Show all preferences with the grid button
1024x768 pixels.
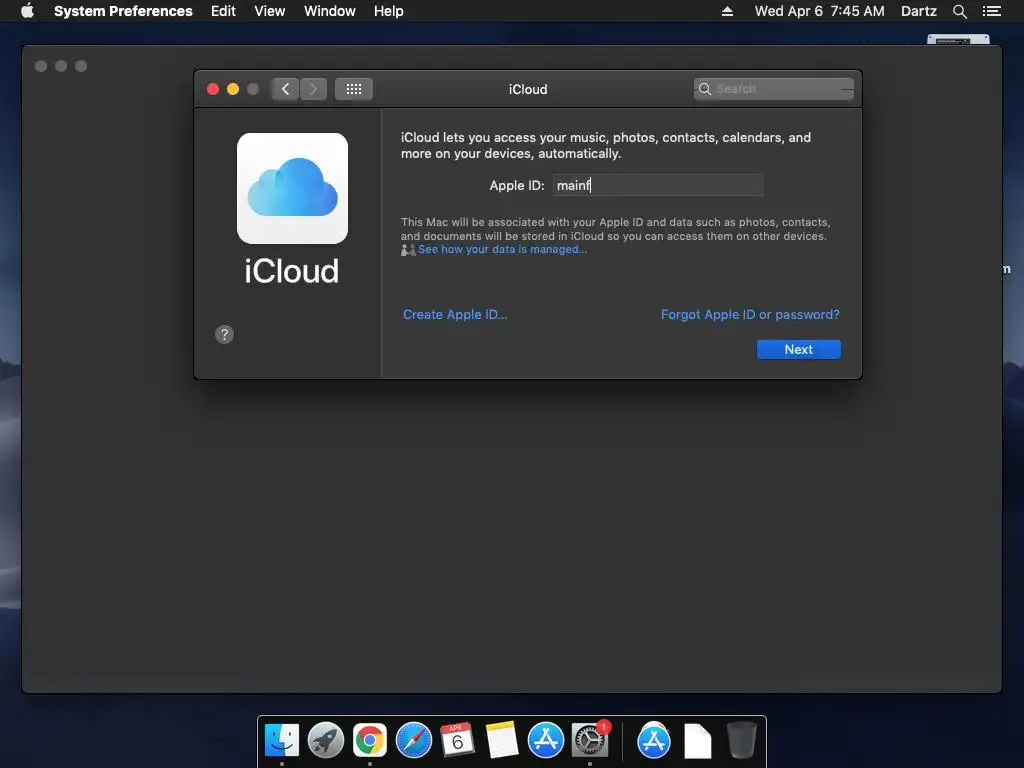click(x=354, y=89)
